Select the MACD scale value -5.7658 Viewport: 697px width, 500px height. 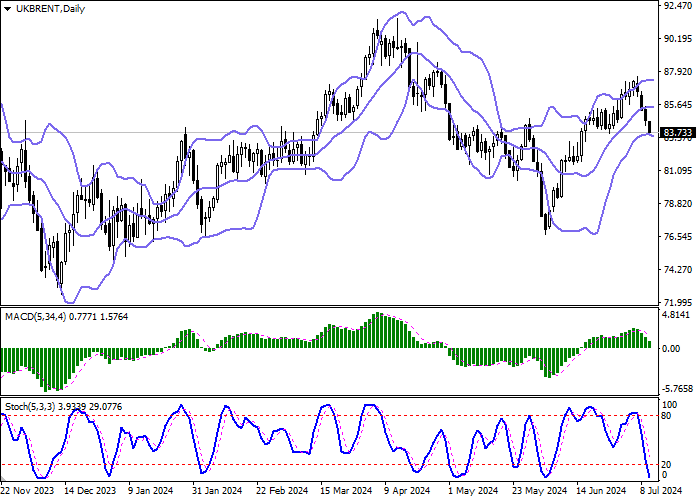click(x=676, y=389)
